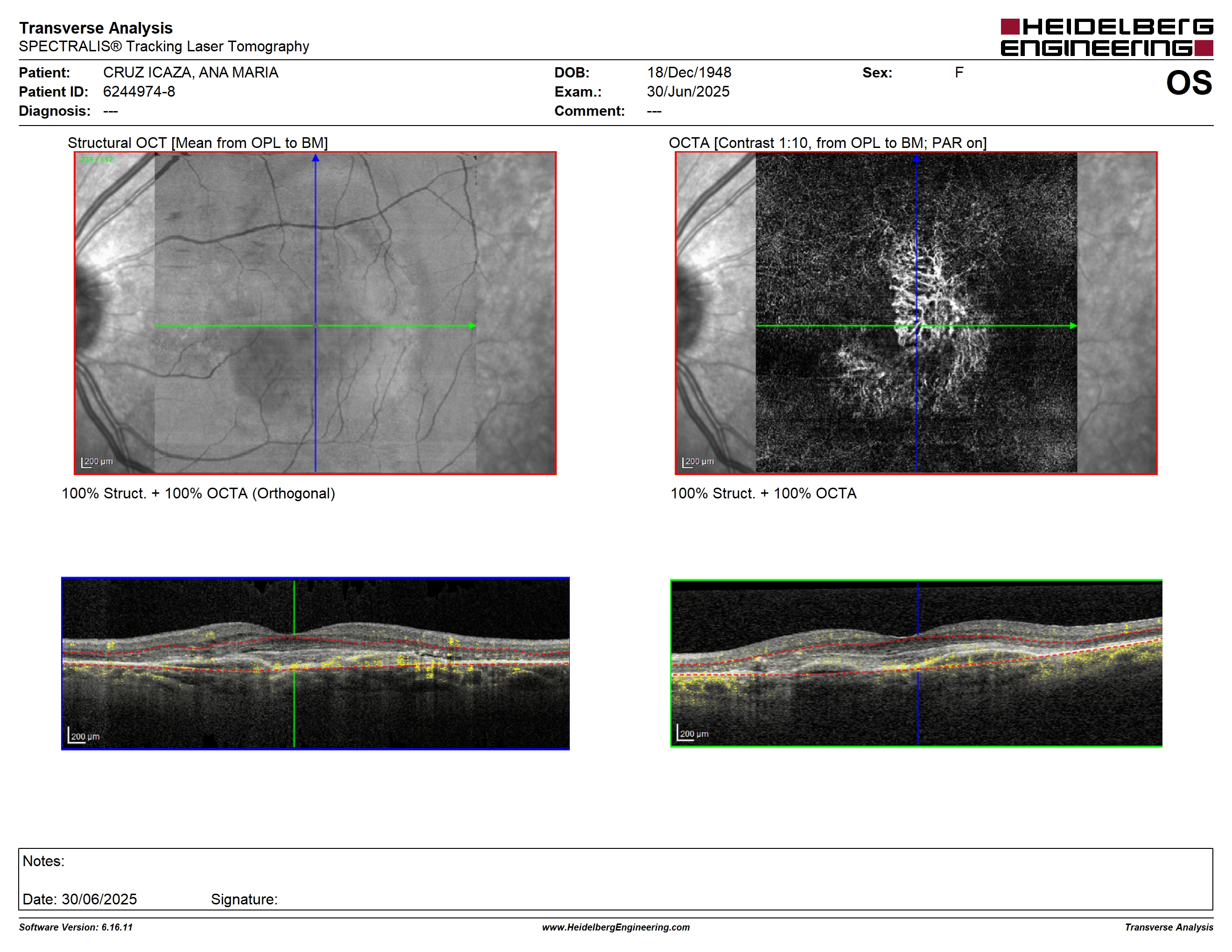Click the OCTA en-face image
The height and width of the screenshot is (952, 1232).
click(x=916, y=313)
